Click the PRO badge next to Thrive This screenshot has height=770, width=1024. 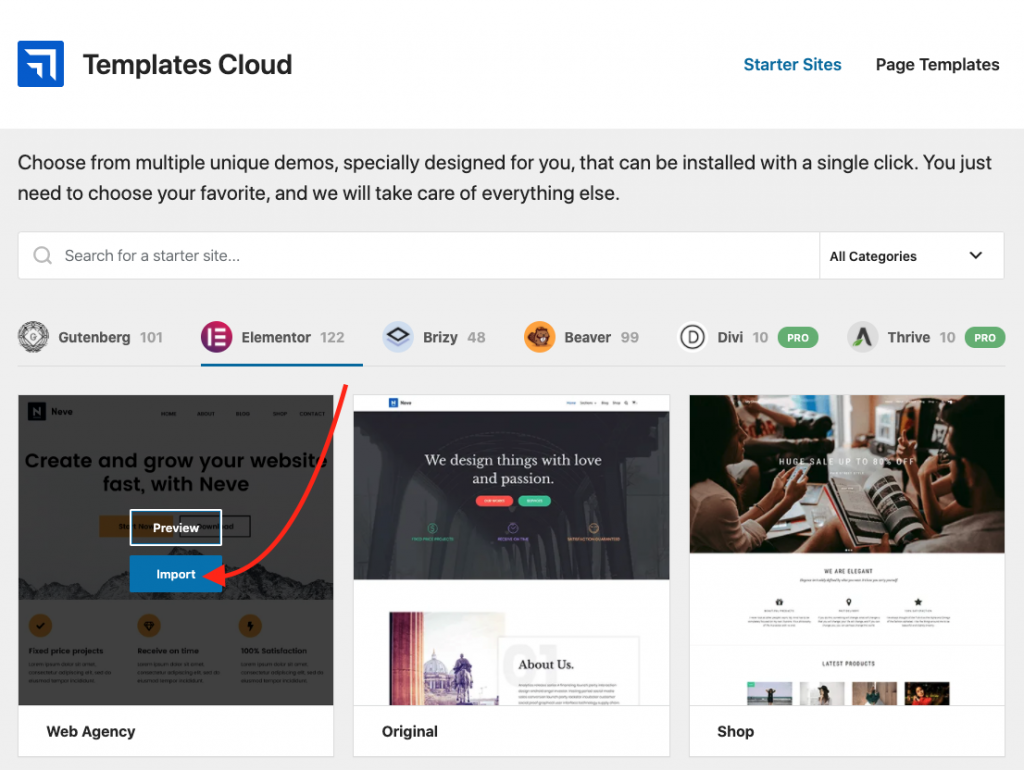click(985, 338)
